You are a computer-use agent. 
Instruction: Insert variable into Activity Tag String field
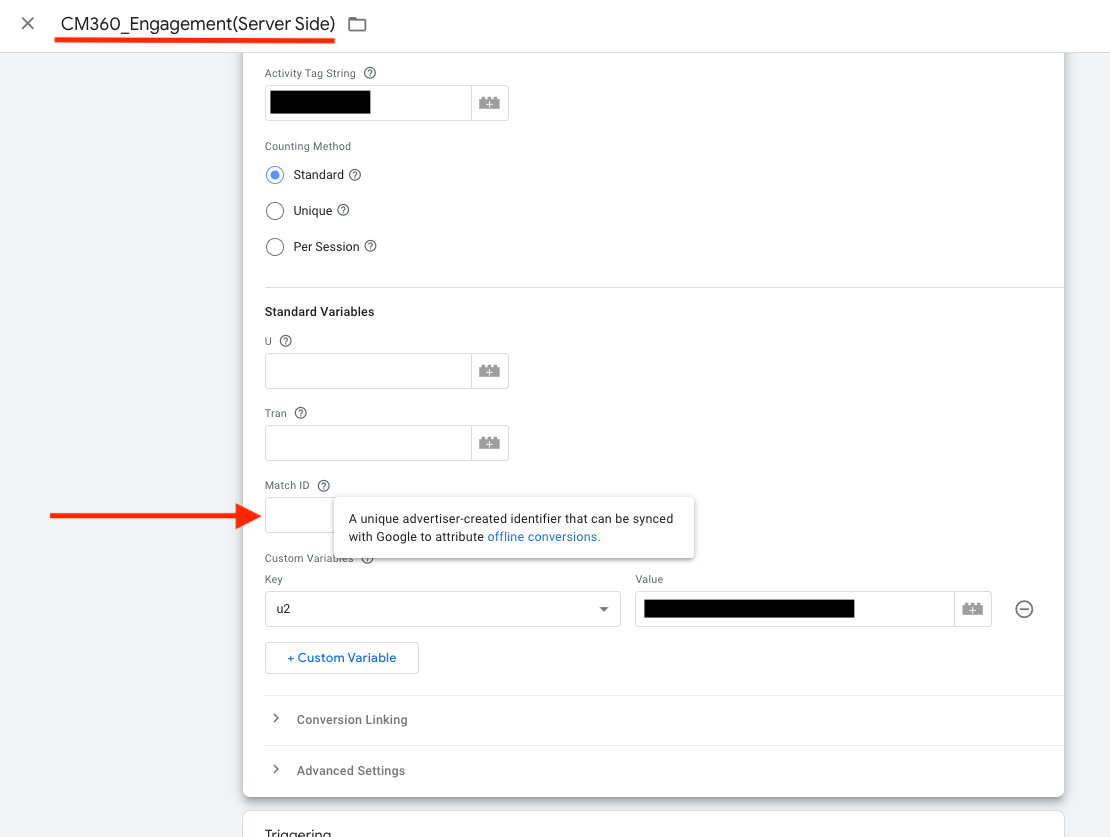[x=489, y=103]
